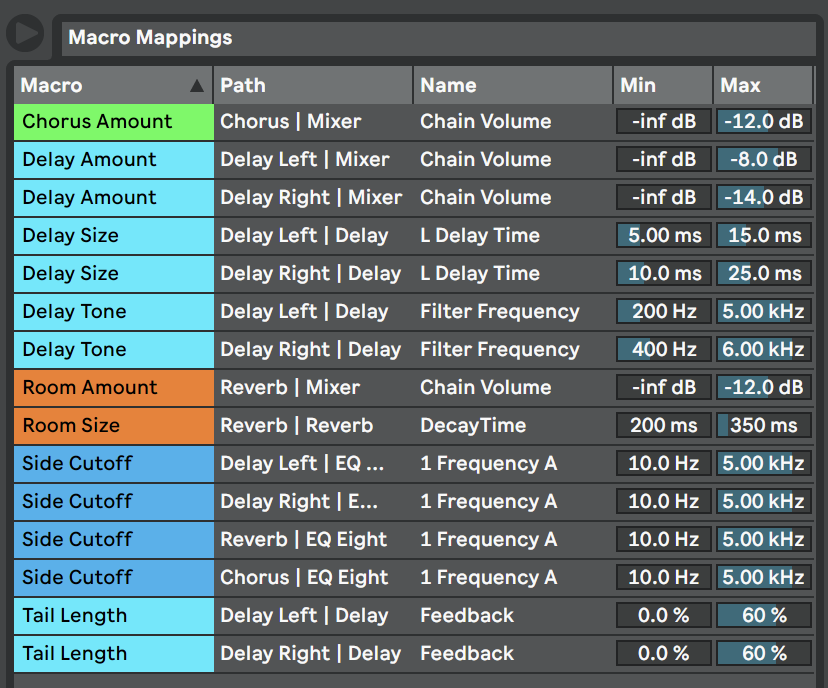Click the 200 Hz filter min value

tap(664, 312)
